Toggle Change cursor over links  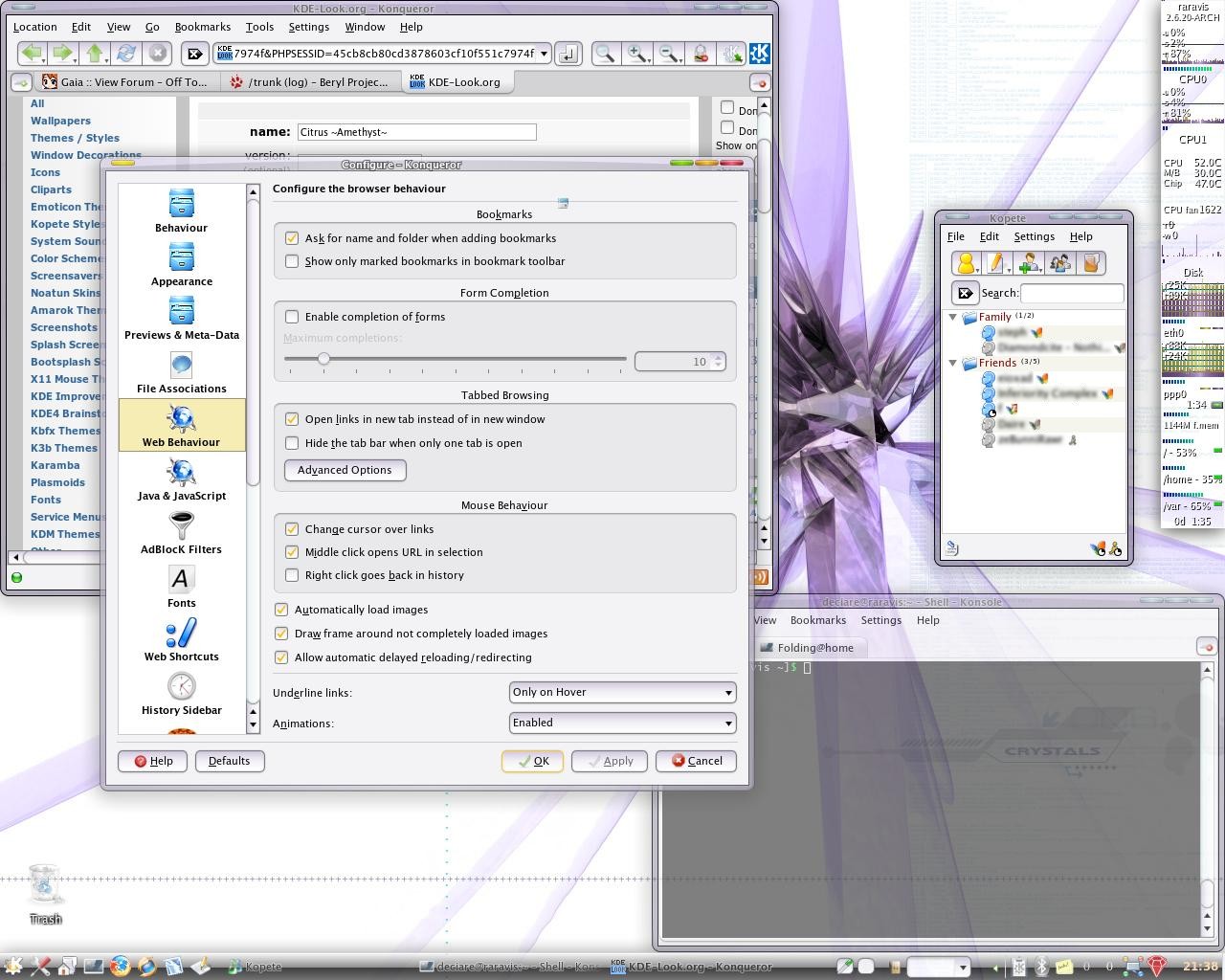click(x=292, y=529)
